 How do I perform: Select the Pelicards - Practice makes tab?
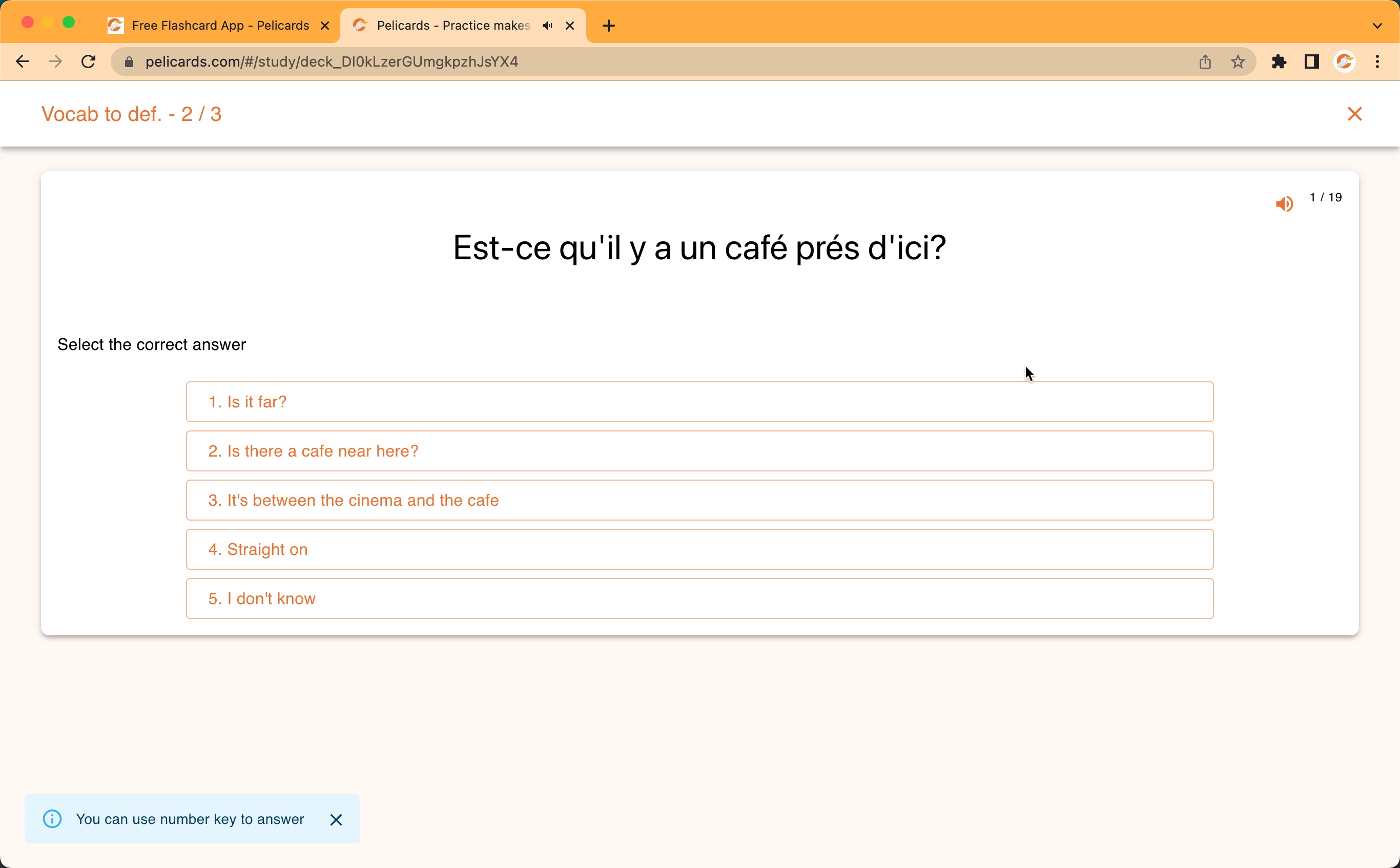tap(453, 25)
